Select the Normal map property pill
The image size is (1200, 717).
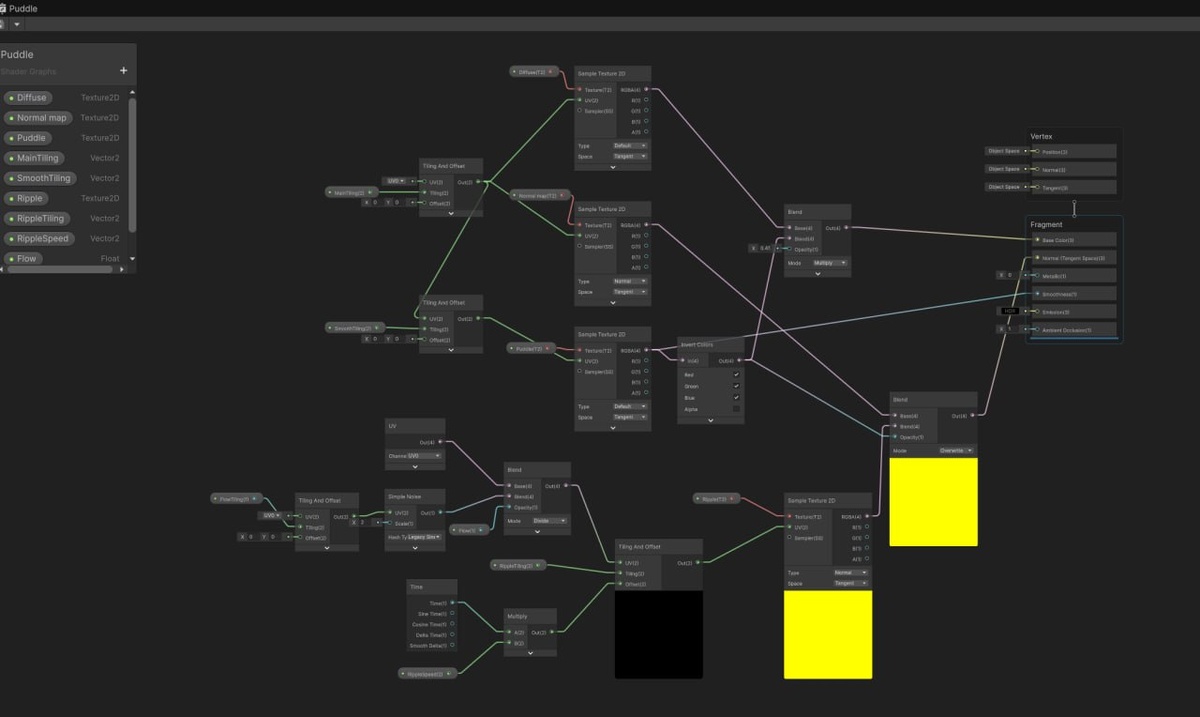coord(38,118)
